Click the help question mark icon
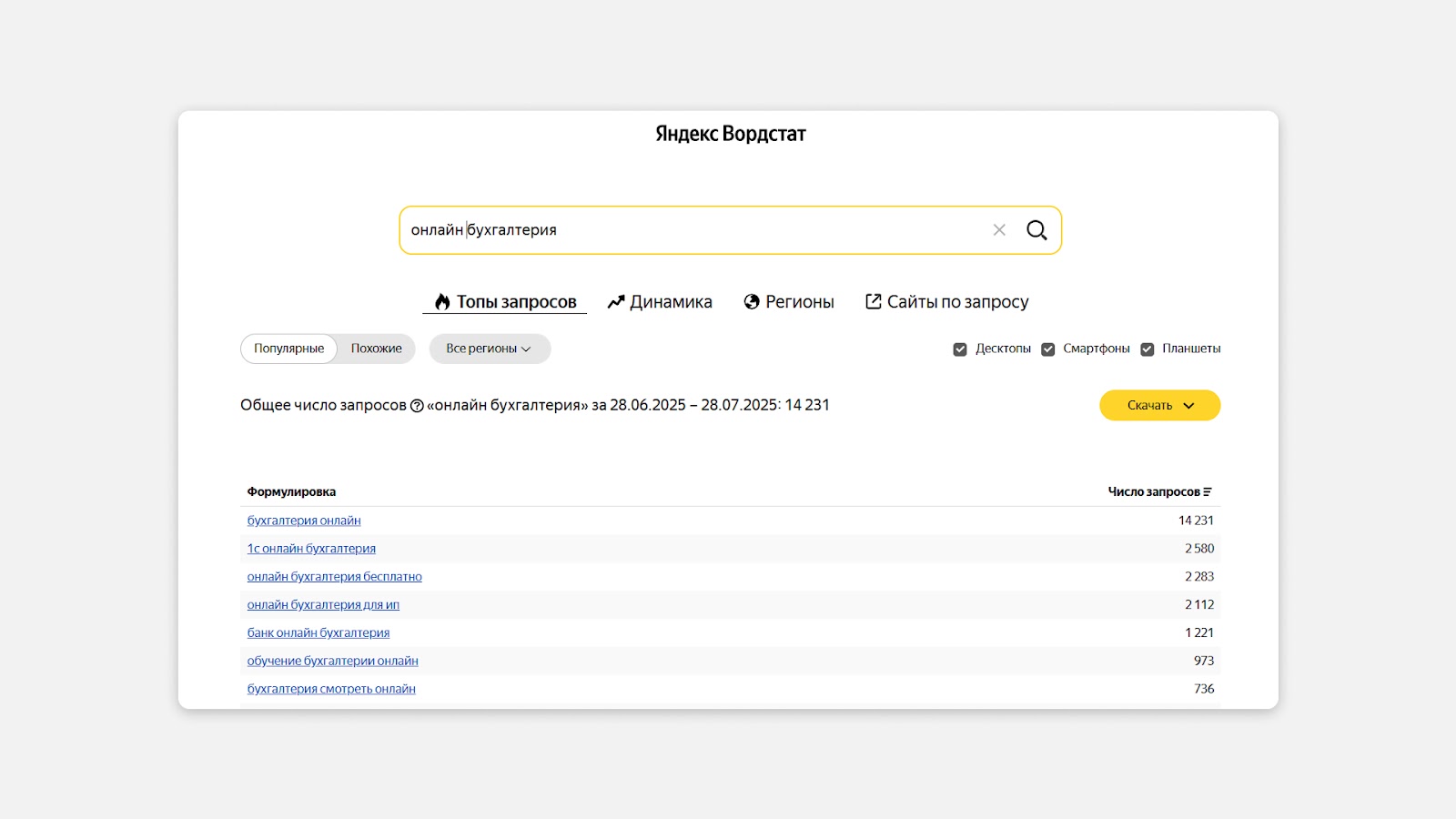Screen dimensions: 1456x819 [417, 406]
